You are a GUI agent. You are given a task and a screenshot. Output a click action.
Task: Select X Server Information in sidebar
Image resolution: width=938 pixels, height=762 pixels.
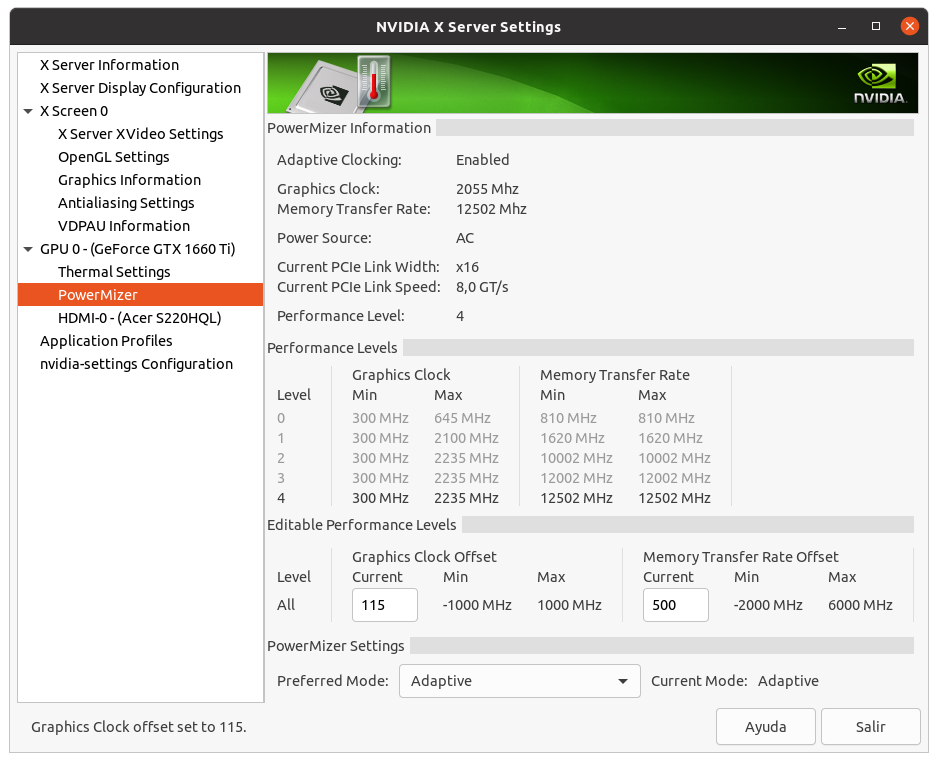click(x=109, y=65)
